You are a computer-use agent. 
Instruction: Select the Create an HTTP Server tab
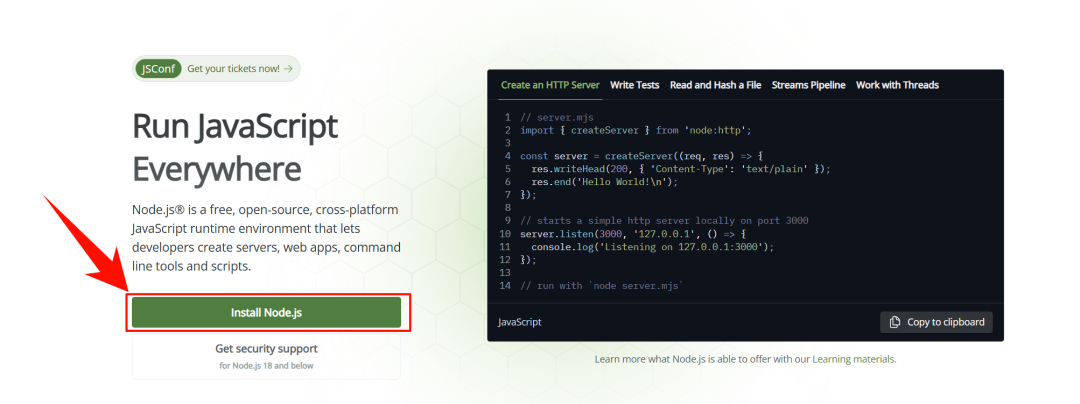(x=550, y=85)
